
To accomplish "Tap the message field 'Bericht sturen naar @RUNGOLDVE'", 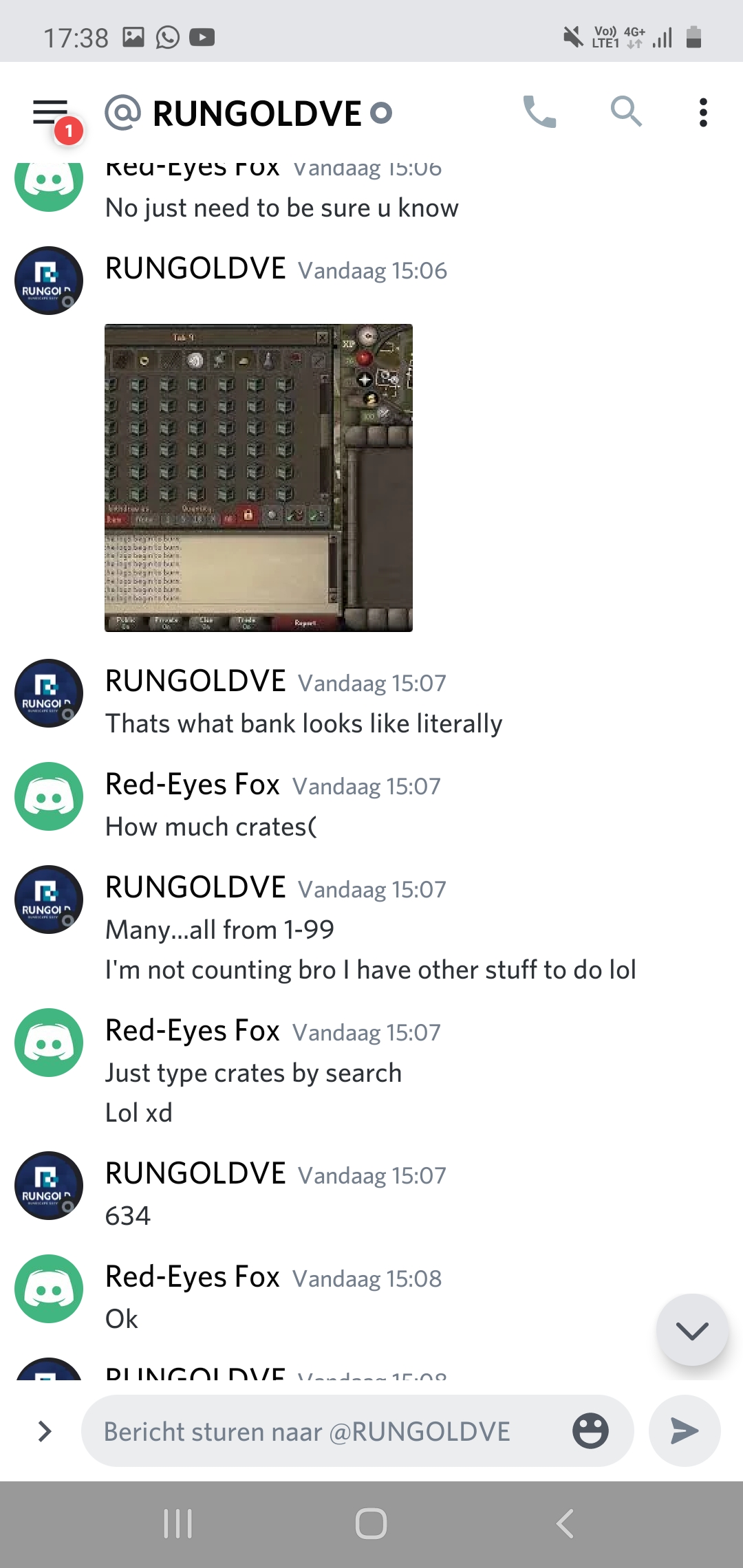I will tap(358, 1431).
